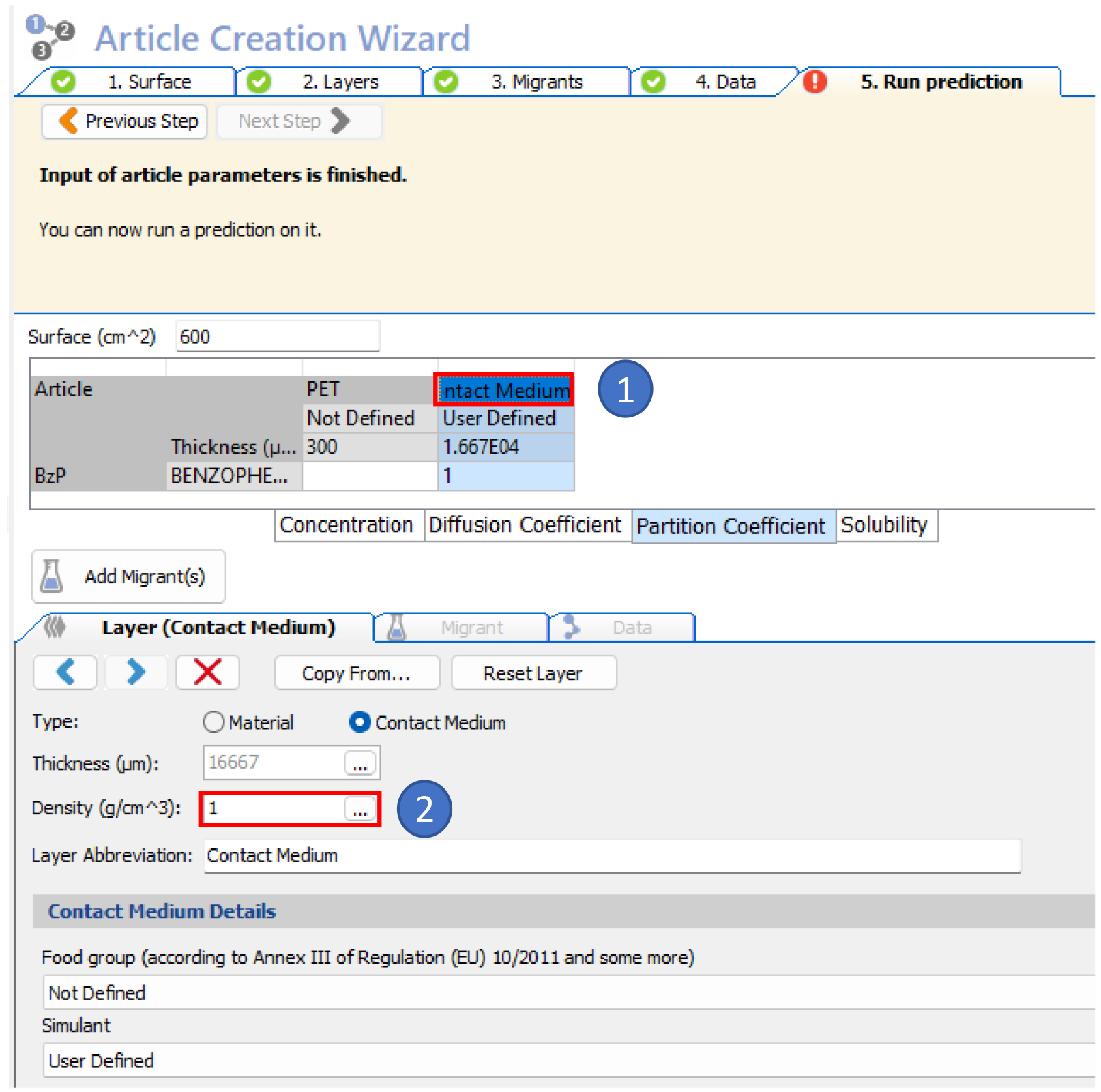Delete layer using the red X icon

point(207,673)
